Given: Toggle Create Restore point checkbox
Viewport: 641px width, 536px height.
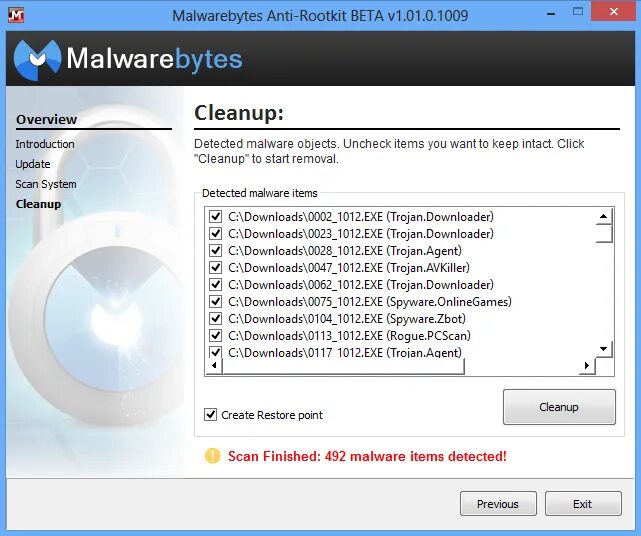Looking at the screenshot, I should 211,415.
